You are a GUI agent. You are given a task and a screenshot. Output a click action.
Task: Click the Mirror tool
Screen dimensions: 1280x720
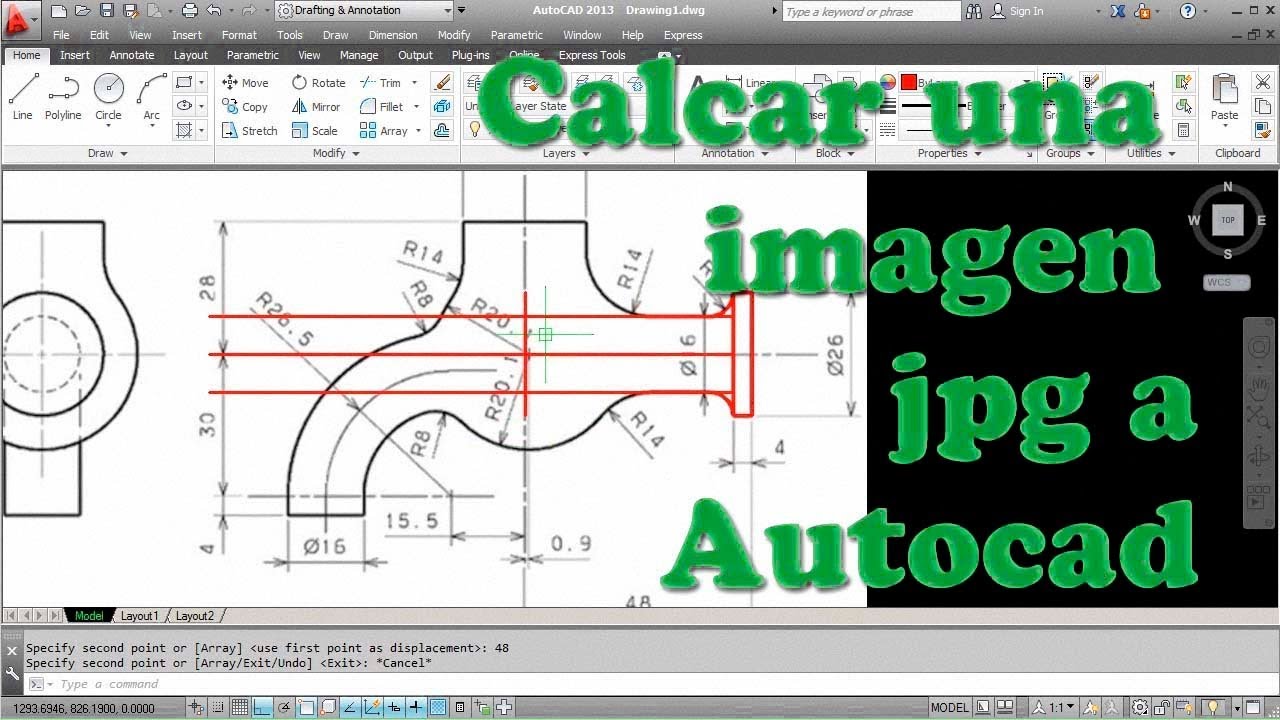(x=316, y=107)
